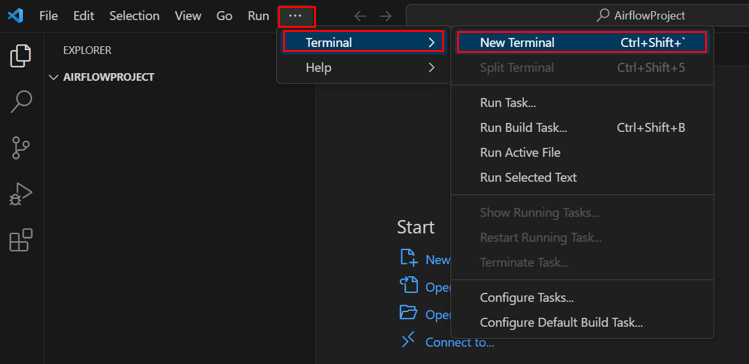The width and height of the screenshot is (749, 364).
Task: Open the Edit menu
Action: pos(84,16)
